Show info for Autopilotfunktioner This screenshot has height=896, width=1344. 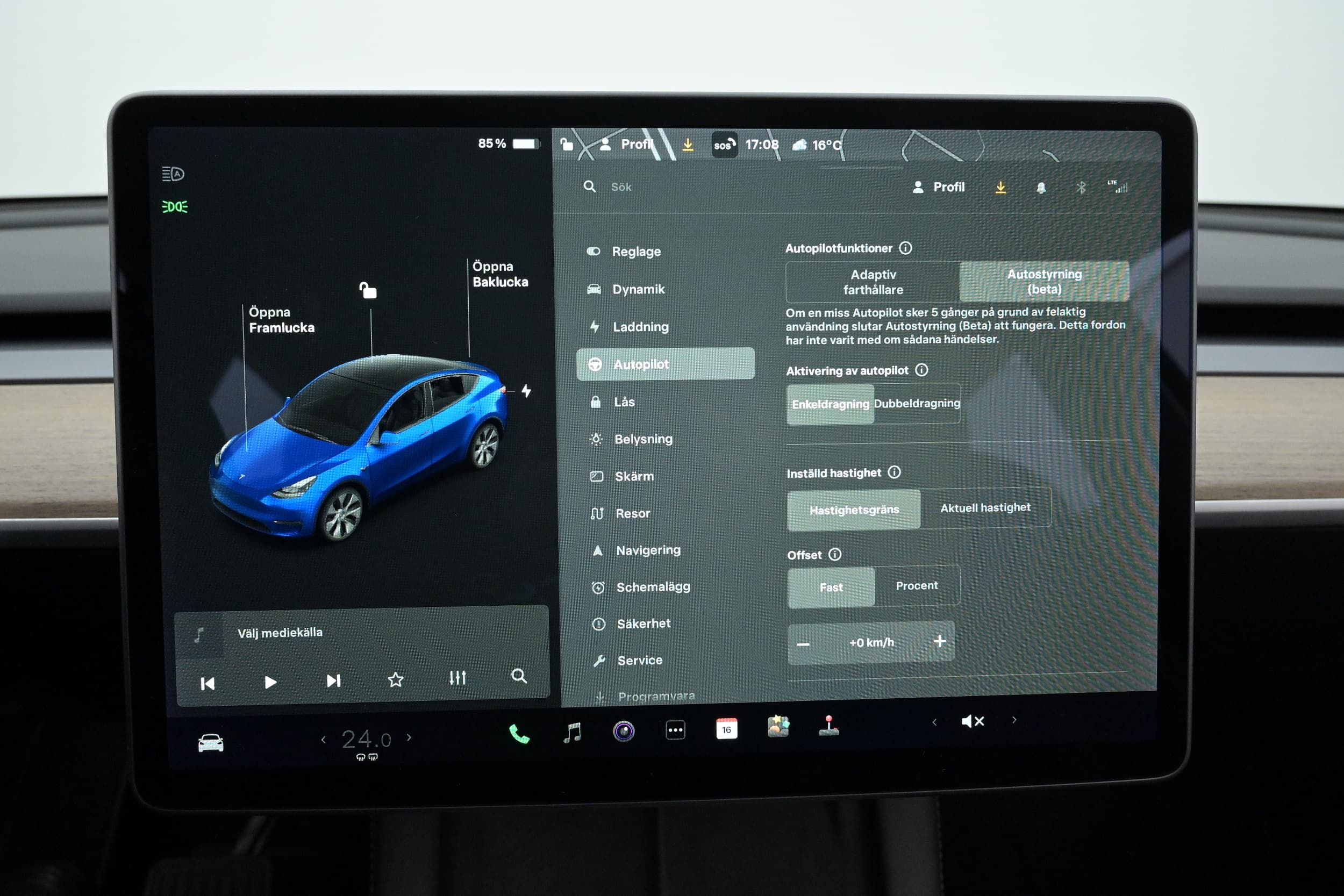click(x=906, y=247)
